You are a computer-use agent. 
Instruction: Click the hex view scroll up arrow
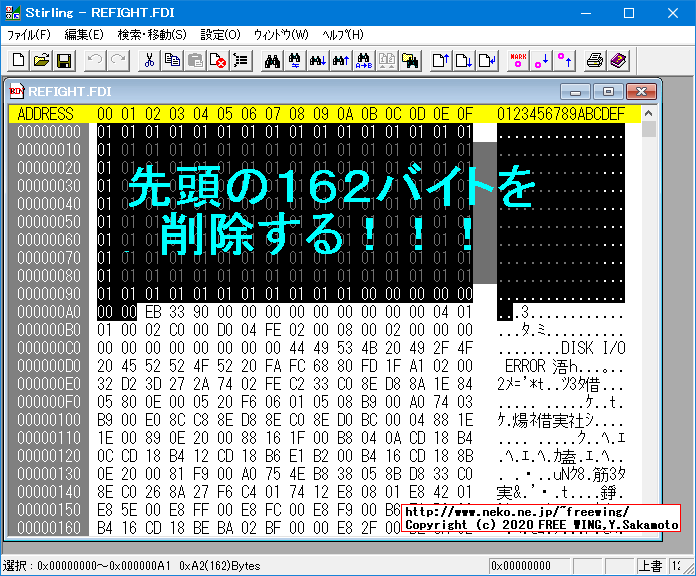pyautogui.click(x=649, y=114)
